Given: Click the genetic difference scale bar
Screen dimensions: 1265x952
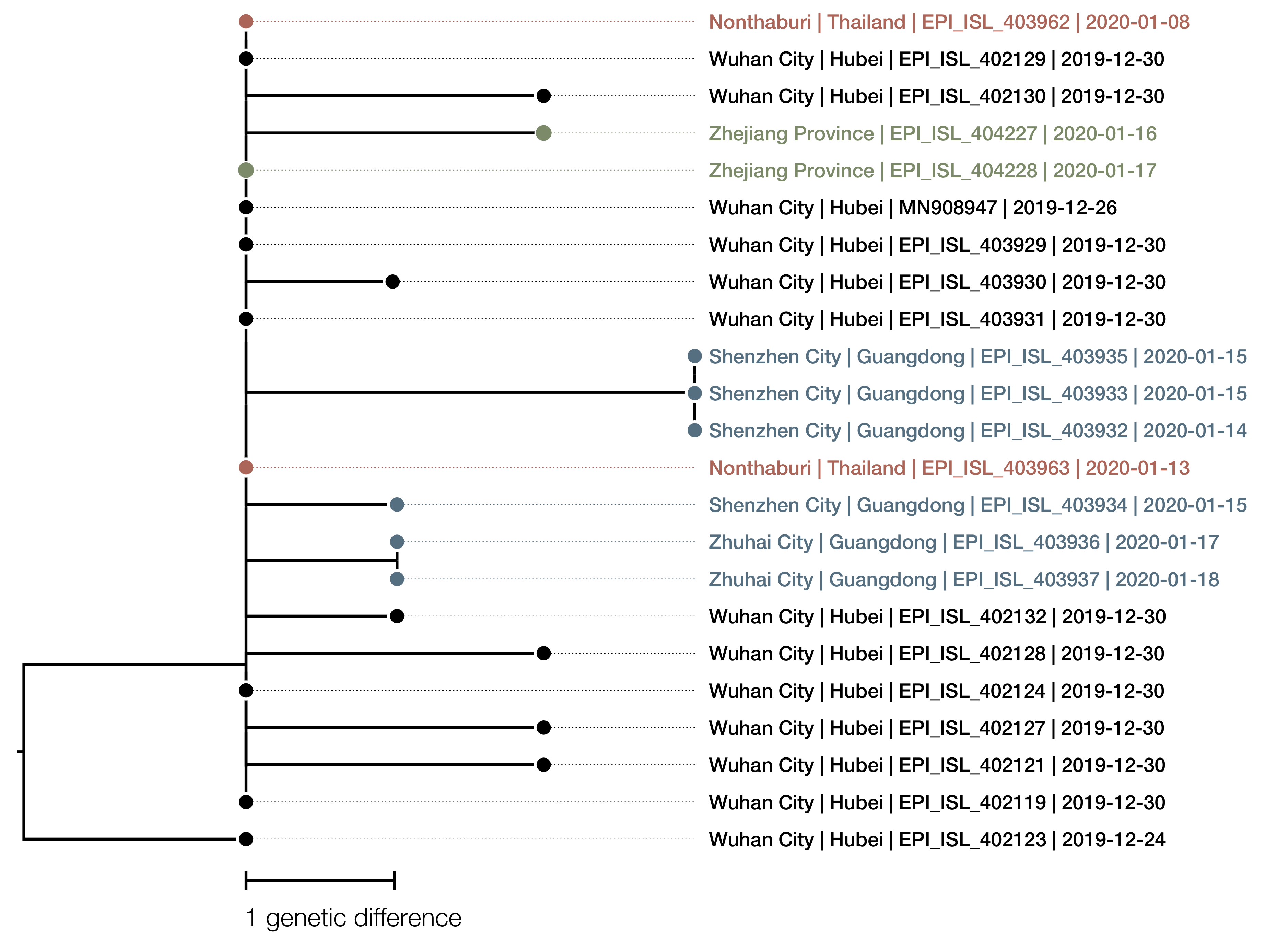Looking at the screenshot, I should point(320,881).
